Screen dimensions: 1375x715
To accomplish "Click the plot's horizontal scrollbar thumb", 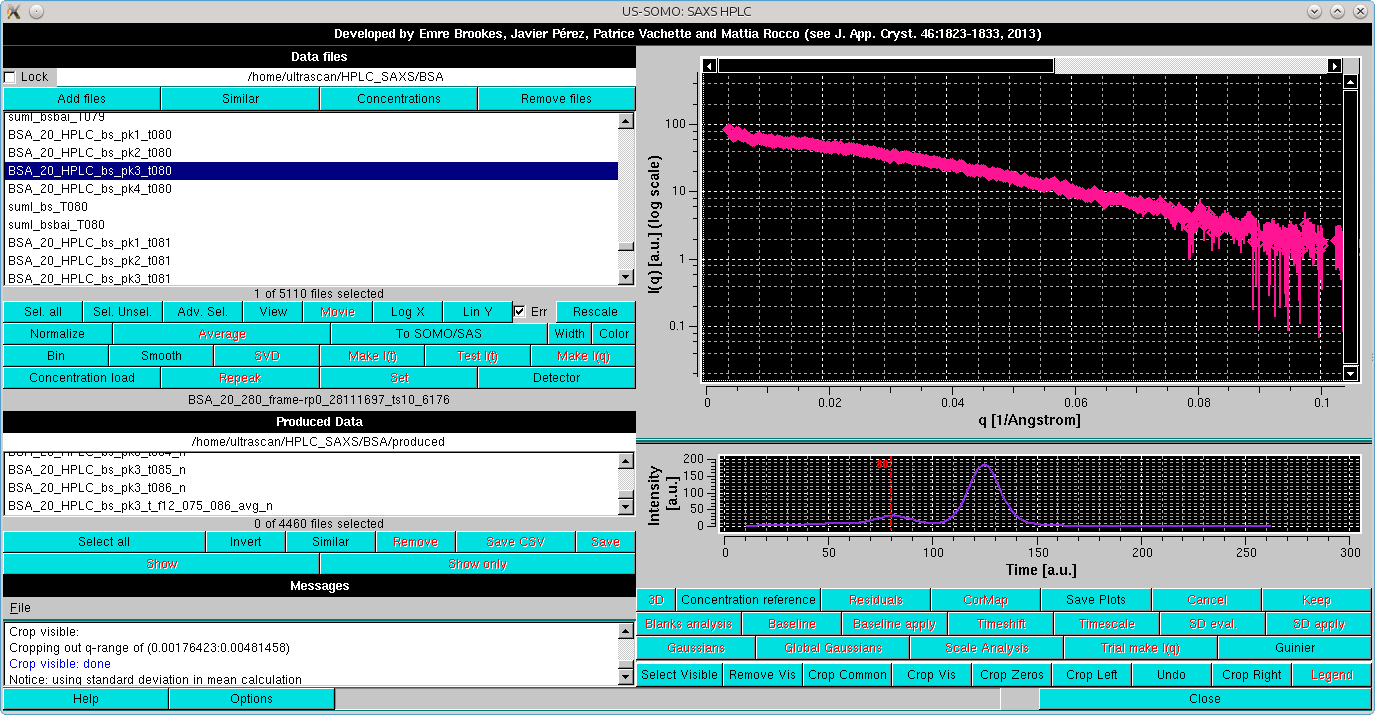I will [x=886, y=66].
